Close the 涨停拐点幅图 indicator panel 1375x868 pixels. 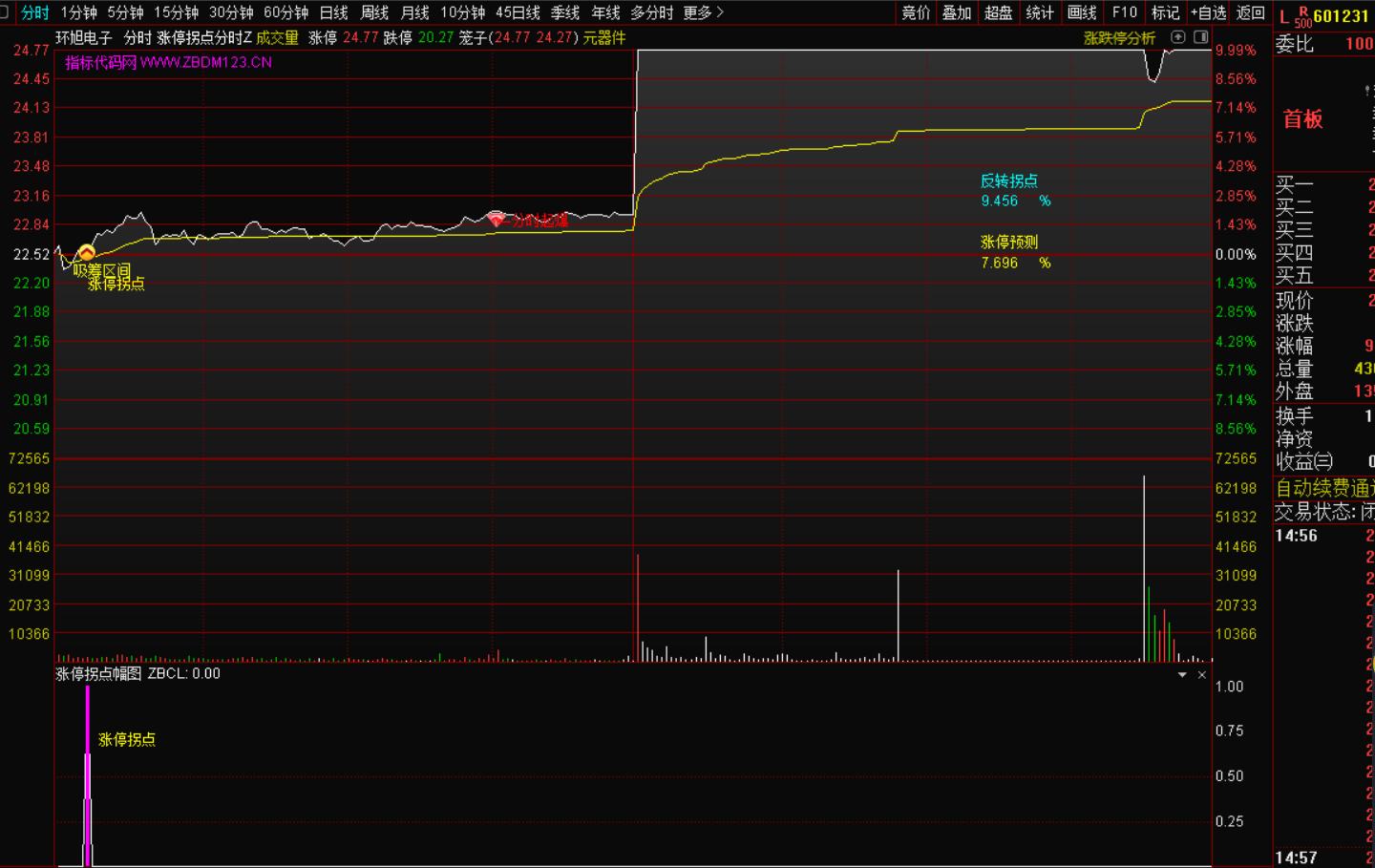tap(1202, 675)
